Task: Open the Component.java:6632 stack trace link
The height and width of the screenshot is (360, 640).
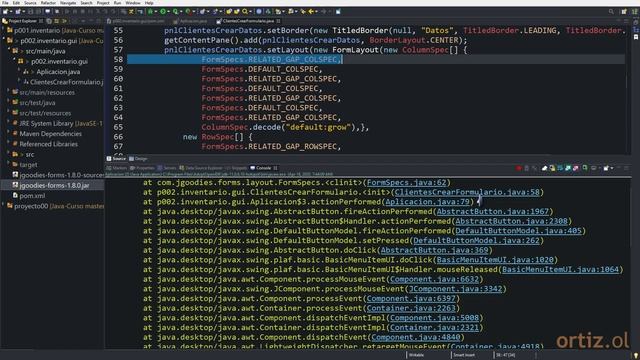Action: (434, 279)
